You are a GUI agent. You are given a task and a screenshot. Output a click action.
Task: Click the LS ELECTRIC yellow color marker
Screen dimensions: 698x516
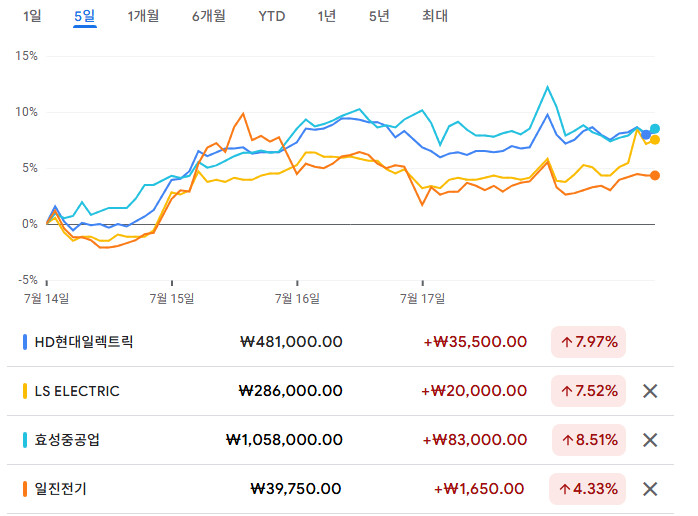coord(25,391)
